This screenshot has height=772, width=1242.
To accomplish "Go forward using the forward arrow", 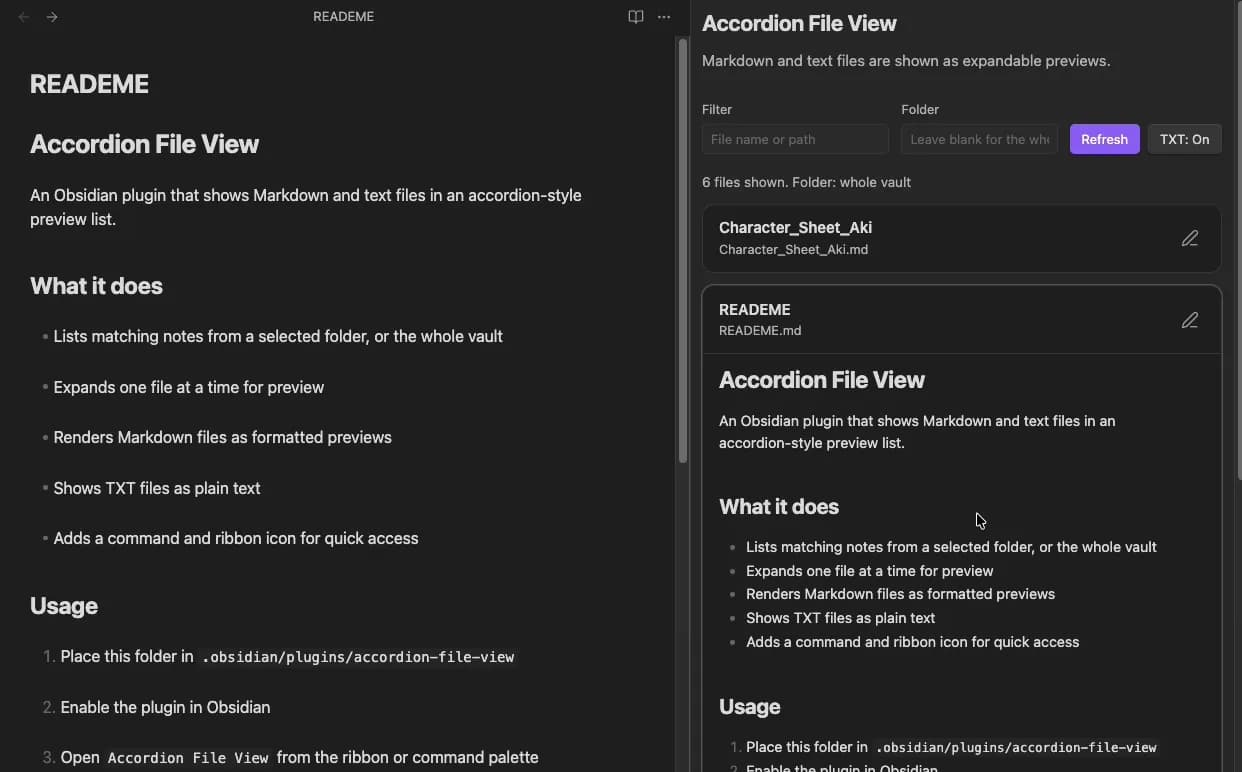I will pyautogui.click(x=52, y=17).
